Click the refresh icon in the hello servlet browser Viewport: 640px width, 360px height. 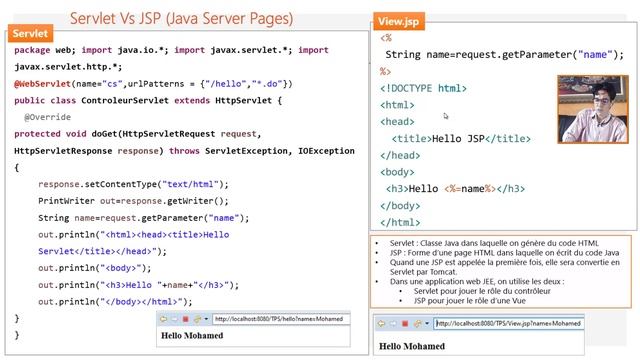coord(197,319)
